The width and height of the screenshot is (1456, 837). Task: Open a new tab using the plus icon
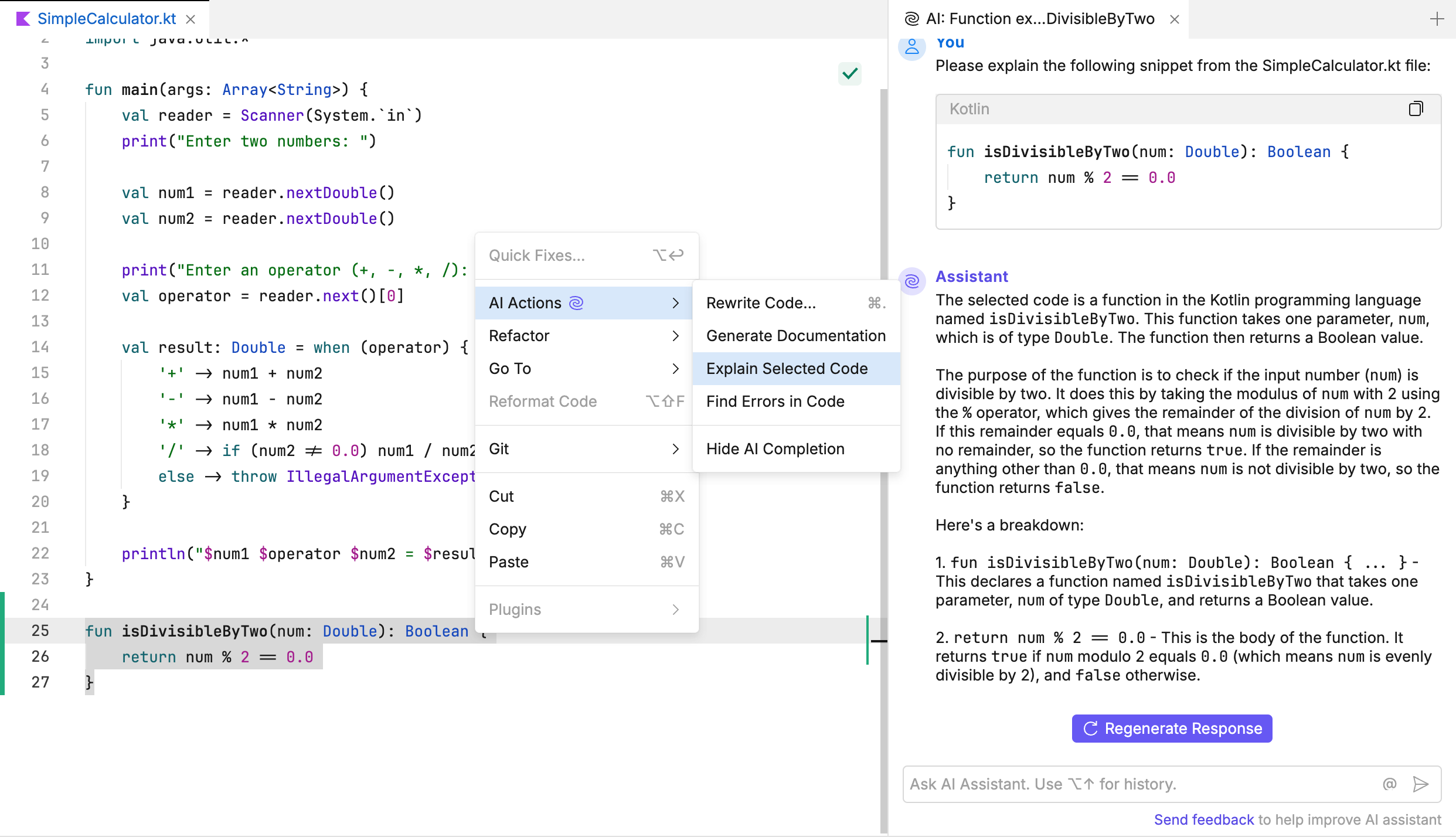[x=1437, y=19]
